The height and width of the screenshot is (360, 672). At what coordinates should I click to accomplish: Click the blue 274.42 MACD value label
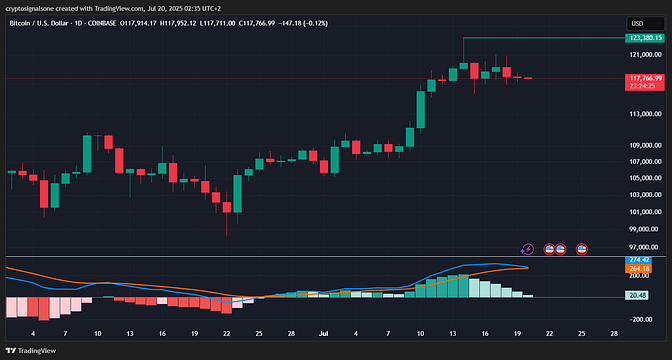638,260
